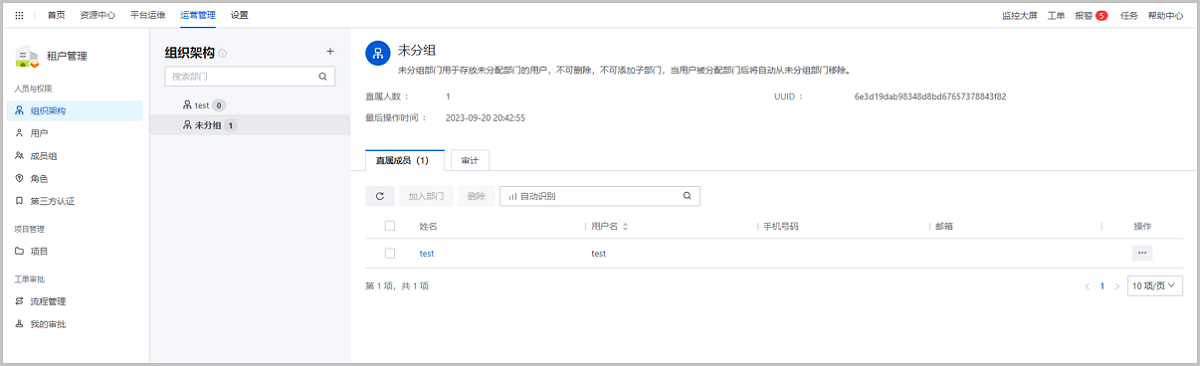The width and height of the screenshot is (1200, 366).
Task: Go to next page using the right chevron
Action: 1117,286
